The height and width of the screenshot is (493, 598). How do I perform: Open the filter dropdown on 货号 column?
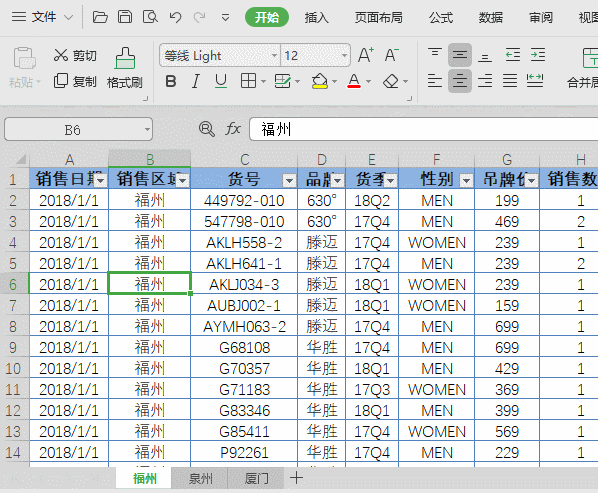coord(289,180)
